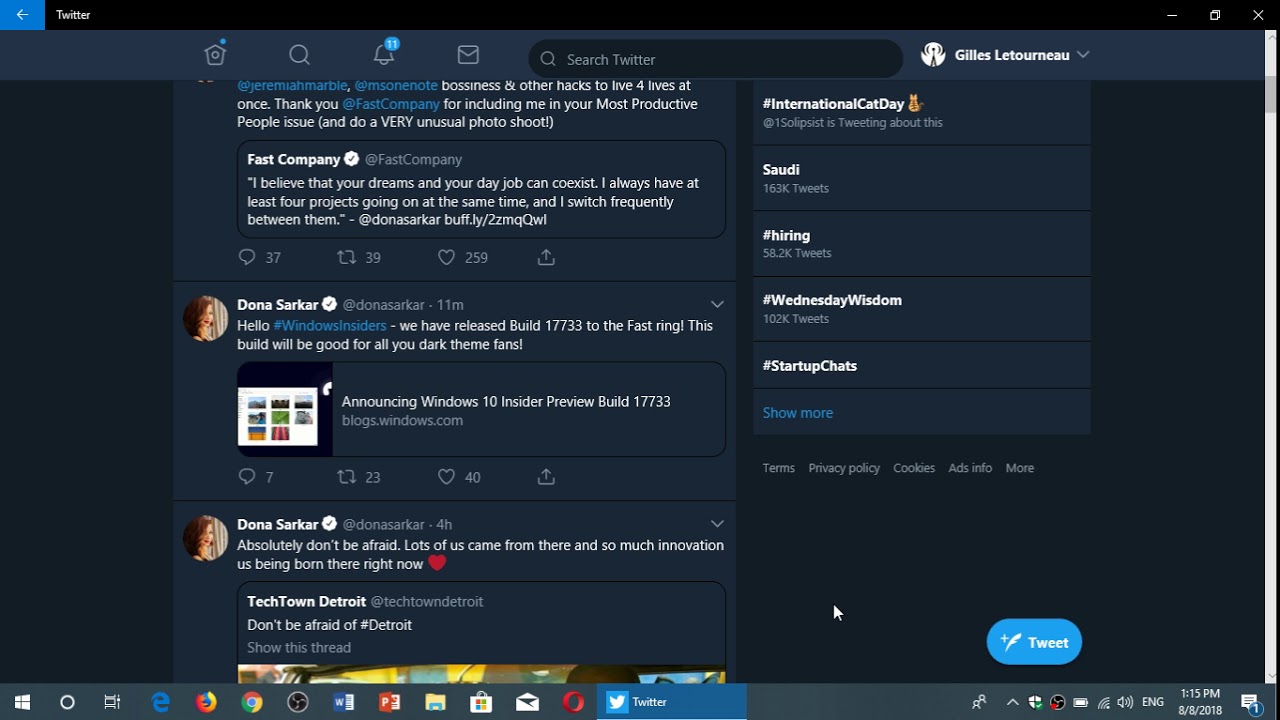Open the #StartupChats trend

coord(921,365)
